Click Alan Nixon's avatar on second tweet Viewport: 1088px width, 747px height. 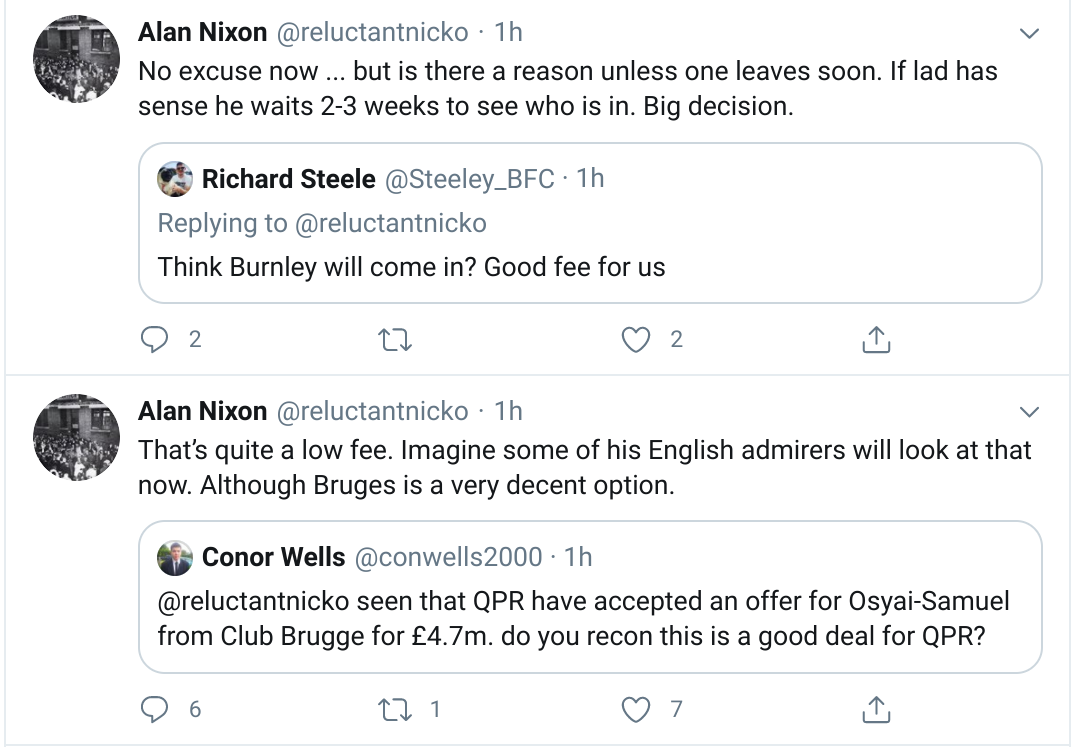tap(78, 437)
